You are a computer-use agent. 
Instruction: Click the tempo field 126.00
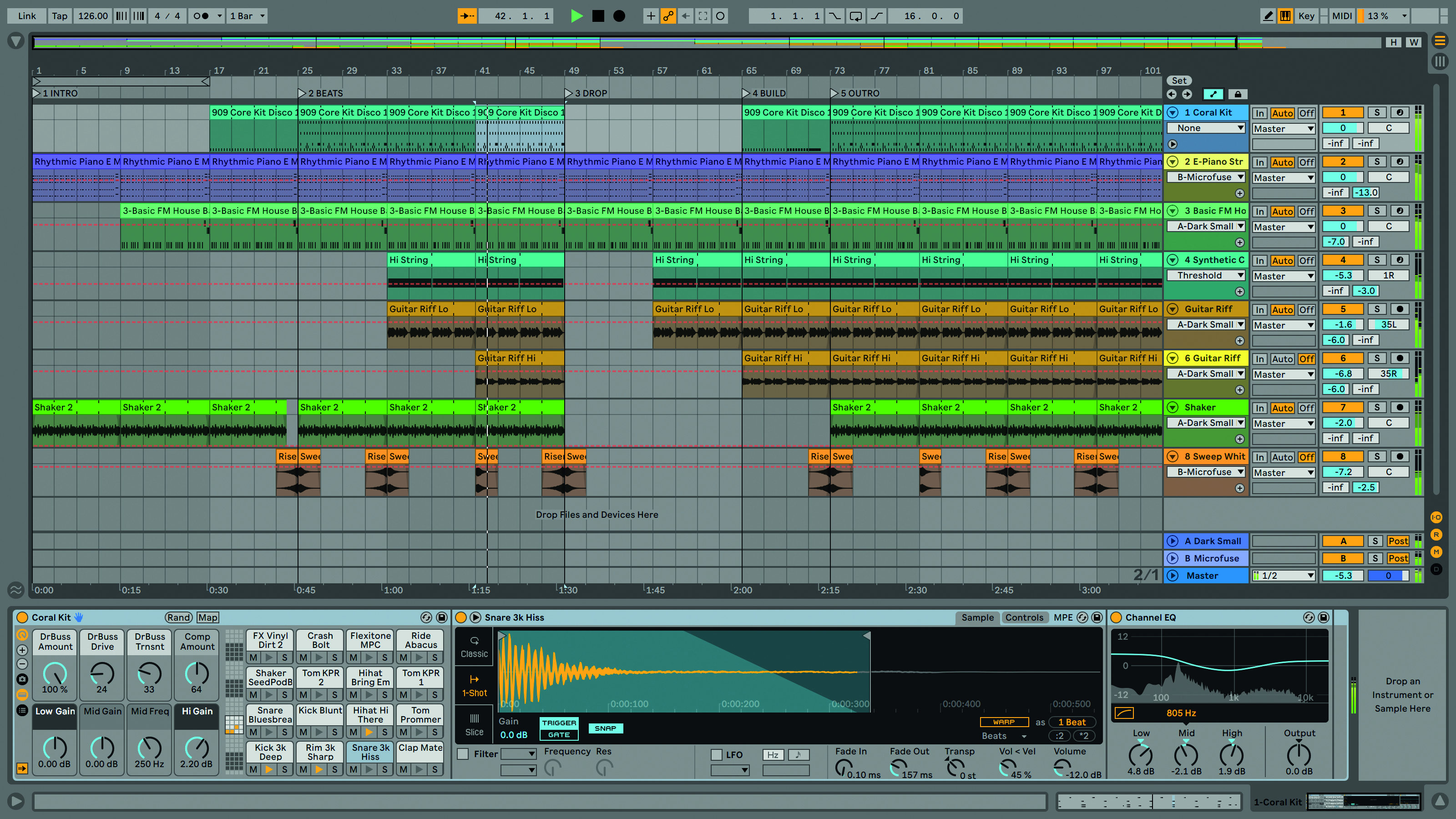click(x=93, y=16)
